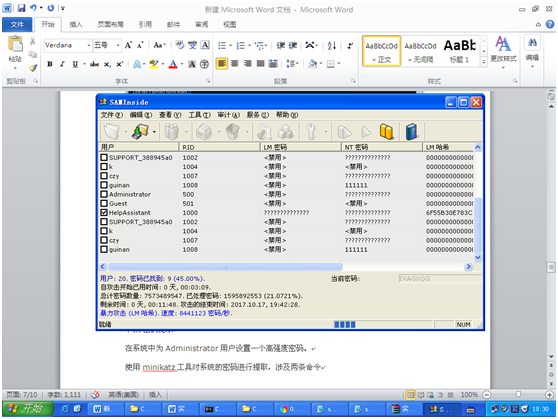Image resolution: width=558 pixels, height=419 pixels.
Task: Click SAMInside list scroll down arrow
Action: [478, 257]
